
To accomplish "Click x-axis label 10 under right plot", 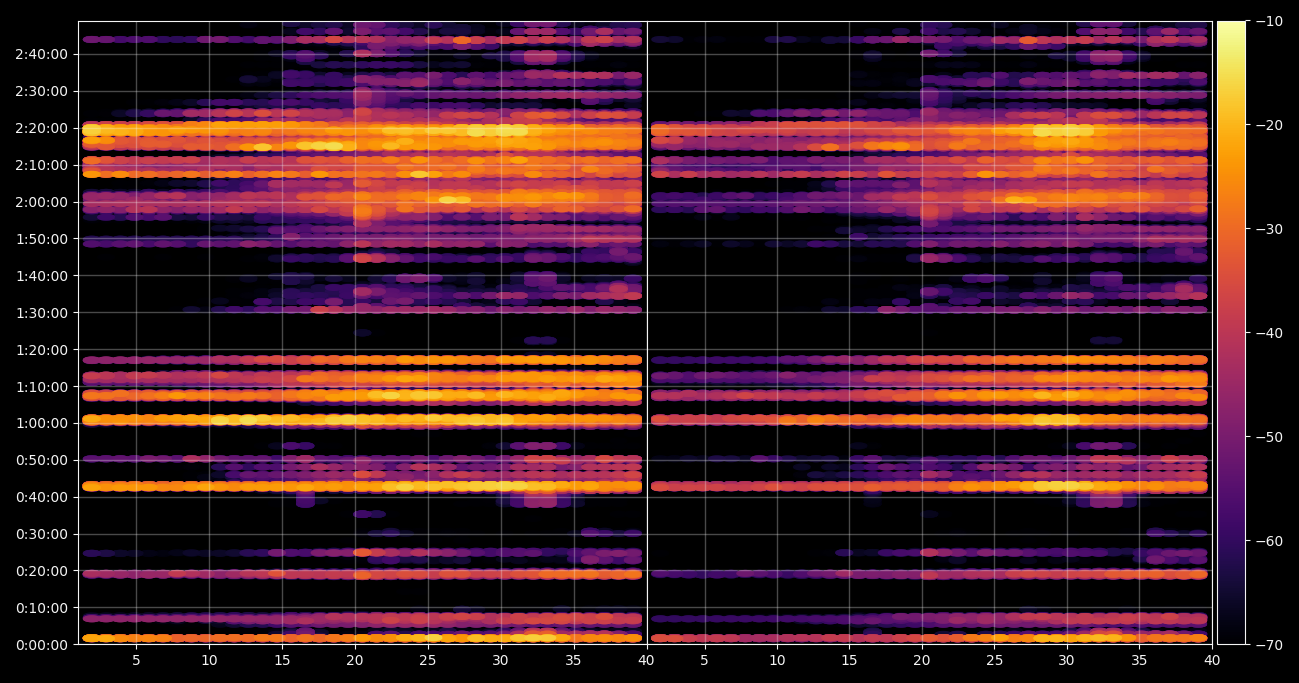I will 777,661.
